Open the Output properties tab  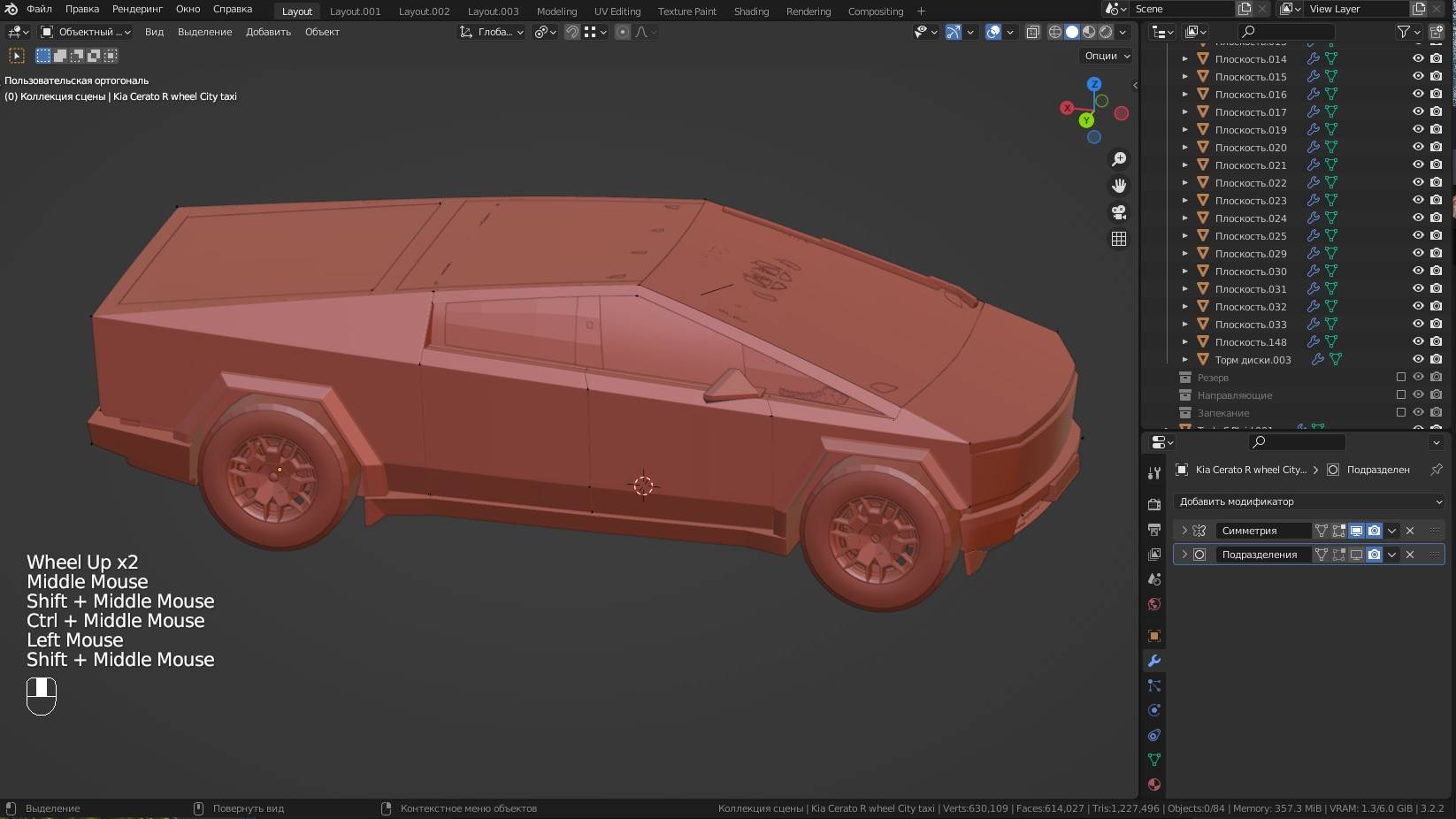pyautogui.click(x=1153, y=529)
